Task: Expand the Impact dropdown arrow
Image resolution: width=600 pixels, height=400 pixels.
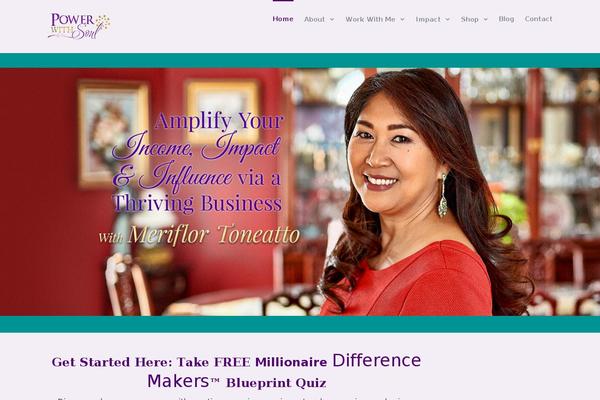Action: tap(447, 19)
